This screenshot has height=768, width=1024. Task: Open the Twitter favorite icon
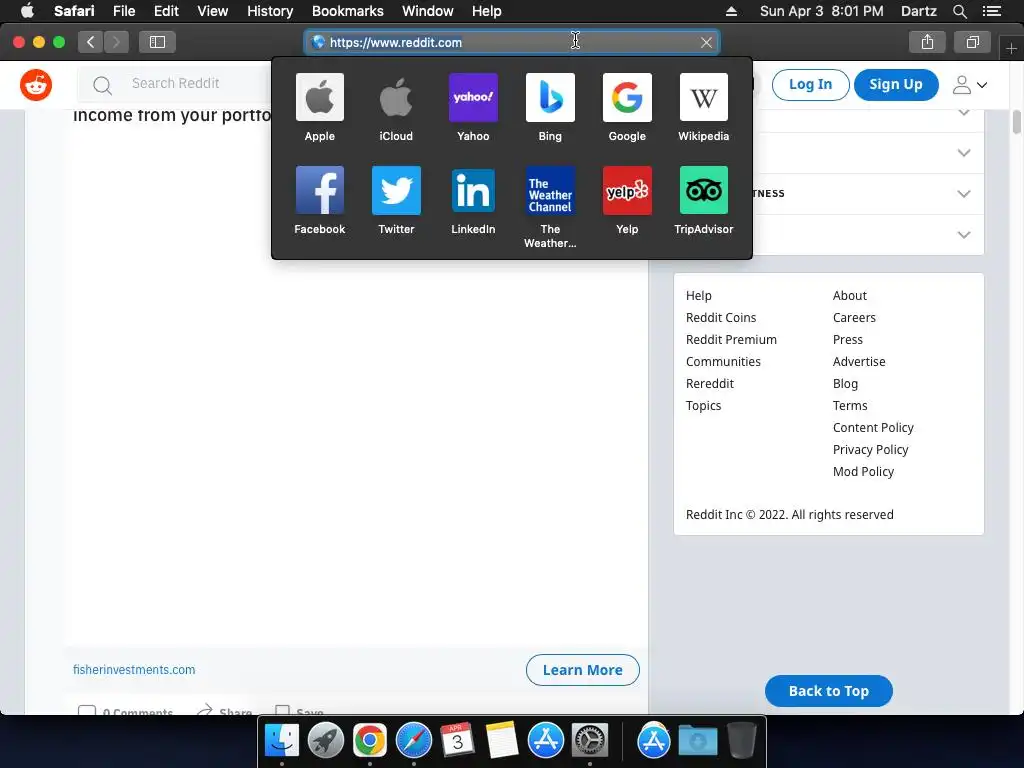(x=396, y=190)
